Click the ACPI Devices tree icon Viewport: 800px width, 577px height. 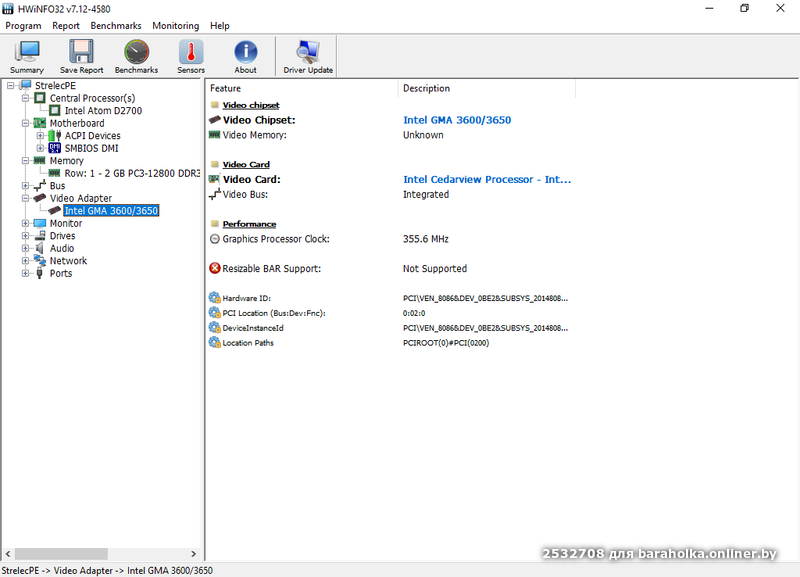tap(55, 136)
